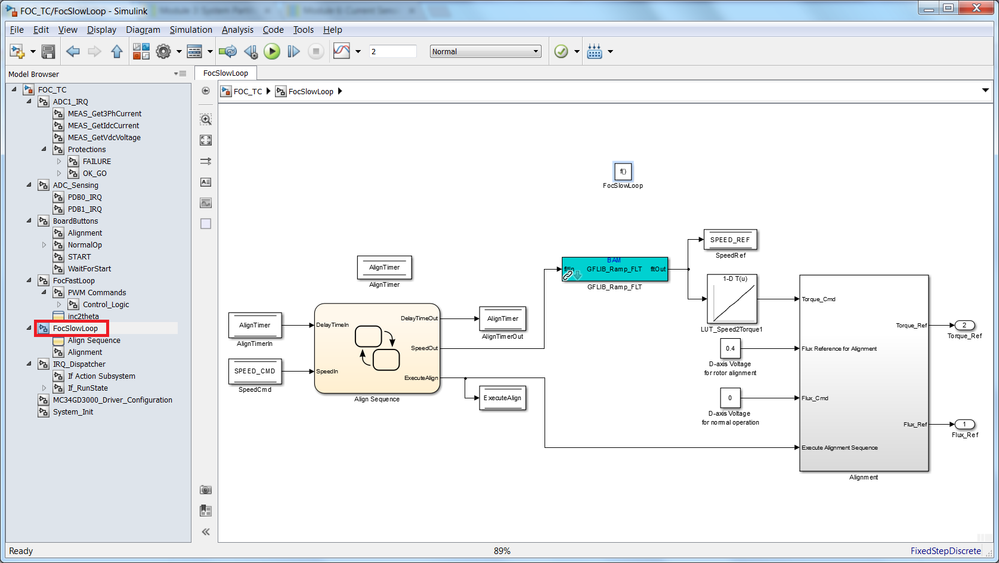Hide the Model Browser with chevrons
This screenshot has width=999, height=563.
(206, 532)
